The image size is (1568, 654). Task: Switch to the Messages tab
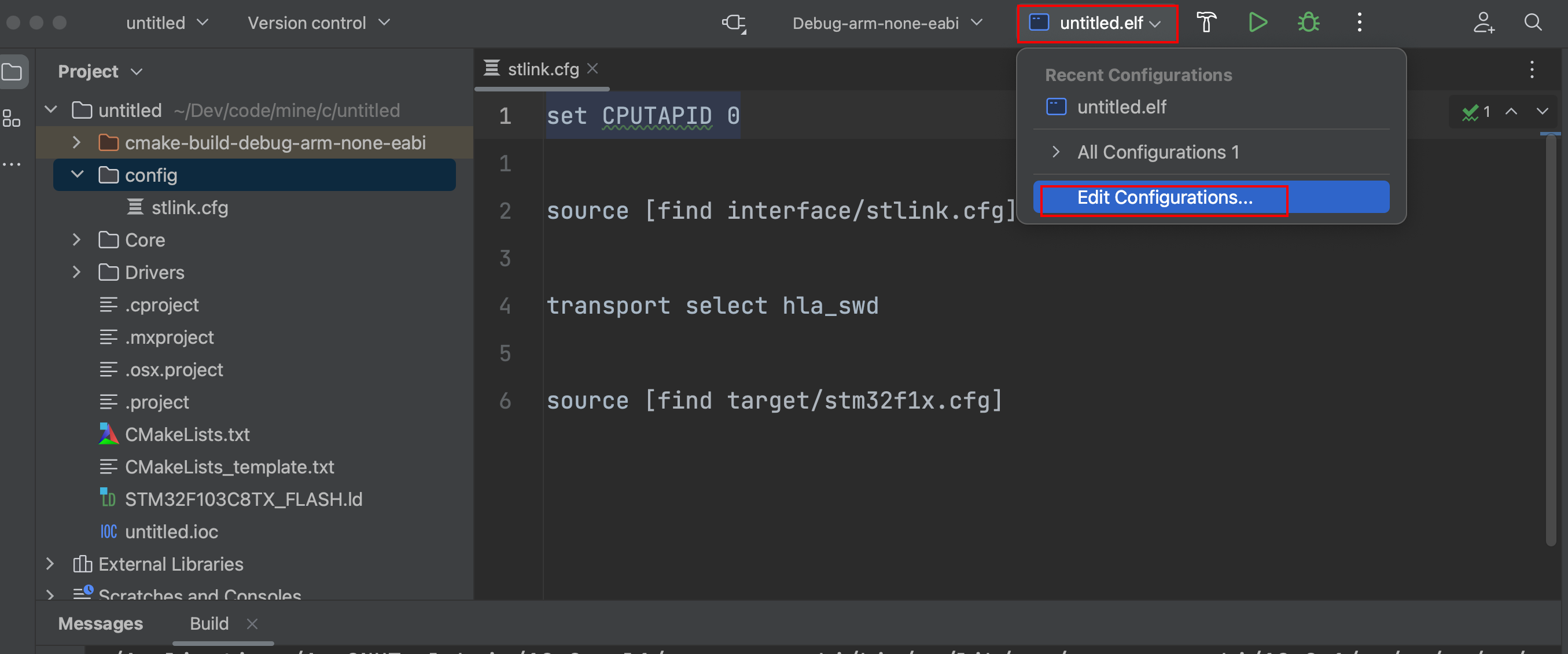pyautogui.click(x=101, y=623)
